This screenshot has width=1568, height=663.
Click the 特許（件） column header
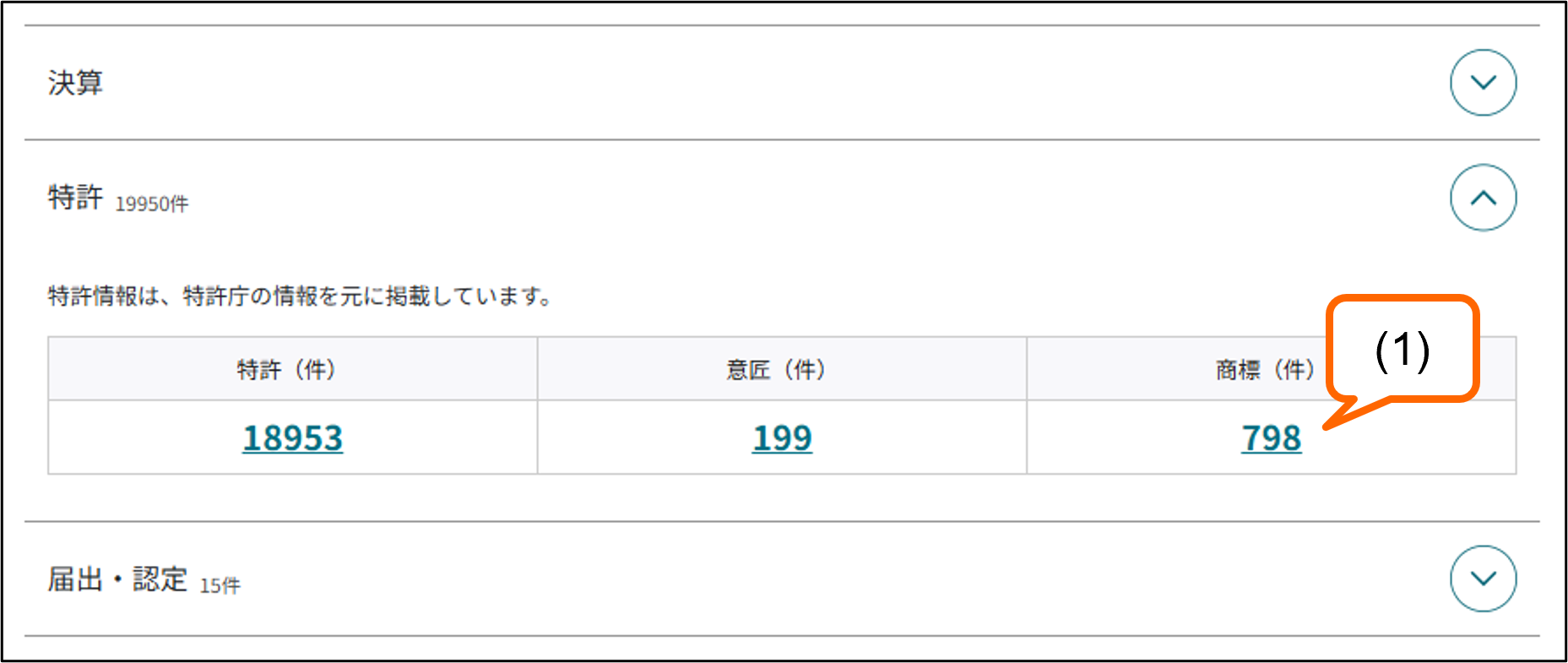point(285,369)
